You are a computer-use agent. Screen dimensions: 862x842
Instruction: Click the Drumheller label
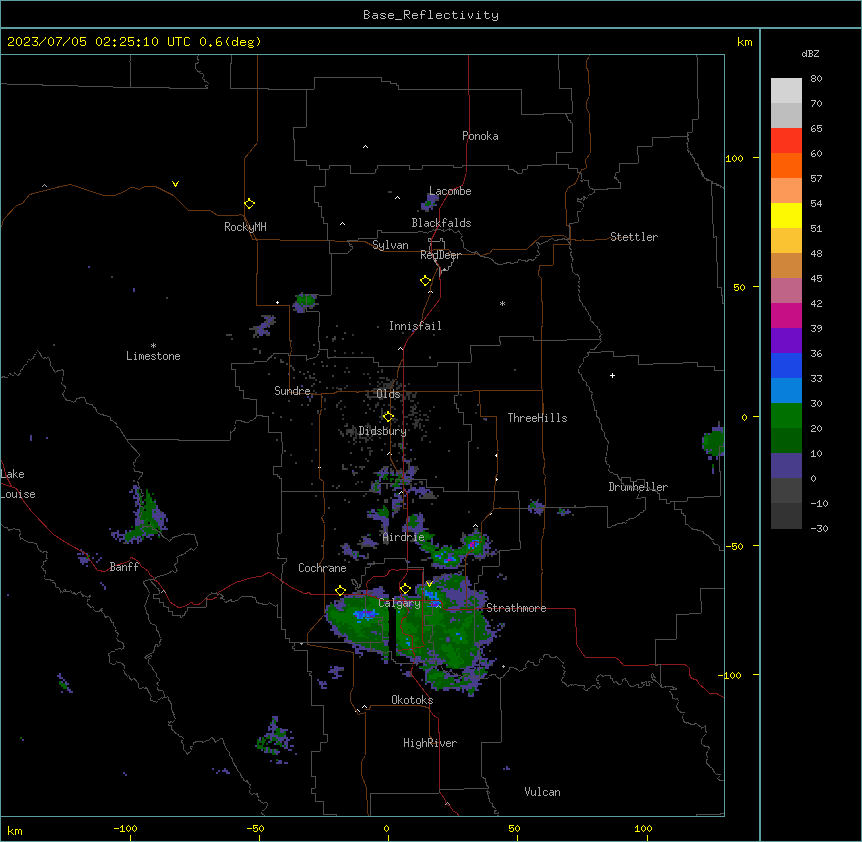pyautogui.click(x=638, y=487)
